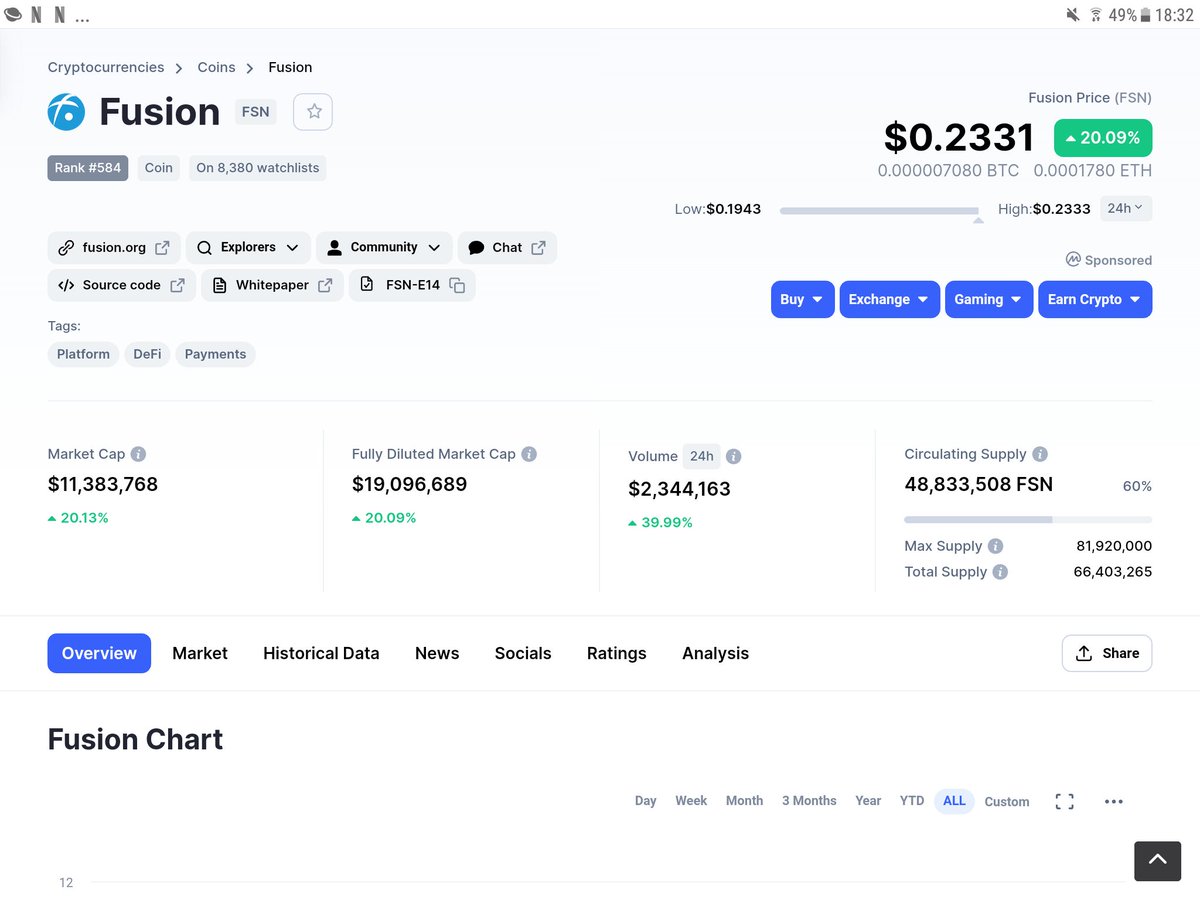Select YTD chart range
The height and width of the screenshot is (900, 1200).
pyautogui.click(x=912, y=801)
